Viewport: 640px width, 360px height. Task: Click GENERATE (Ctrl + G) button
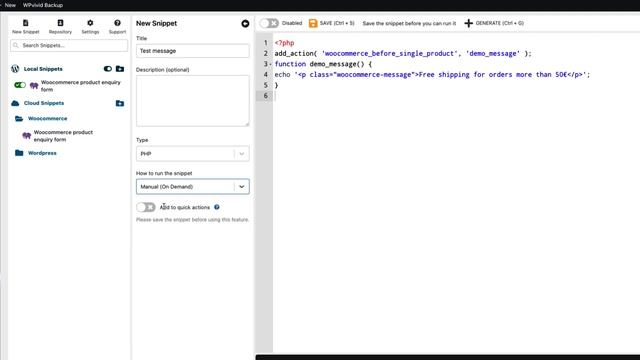494,23
